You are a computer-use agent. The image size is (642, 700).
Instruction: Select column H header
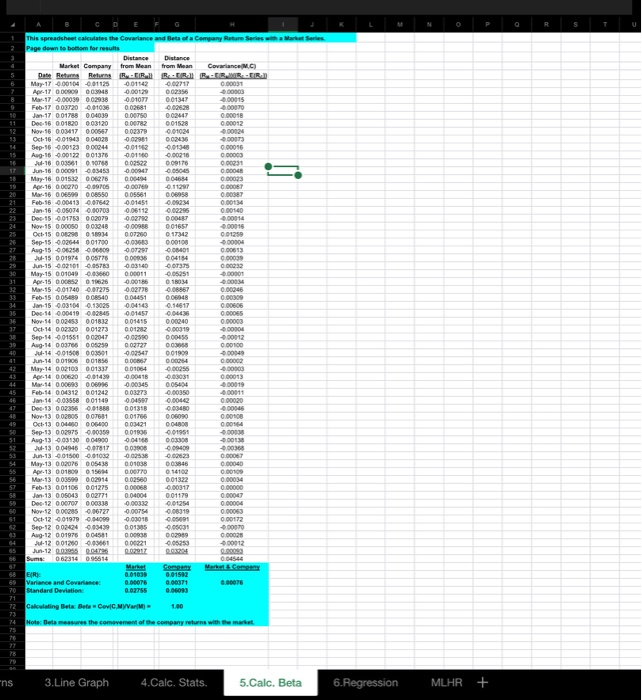point(232,25)
